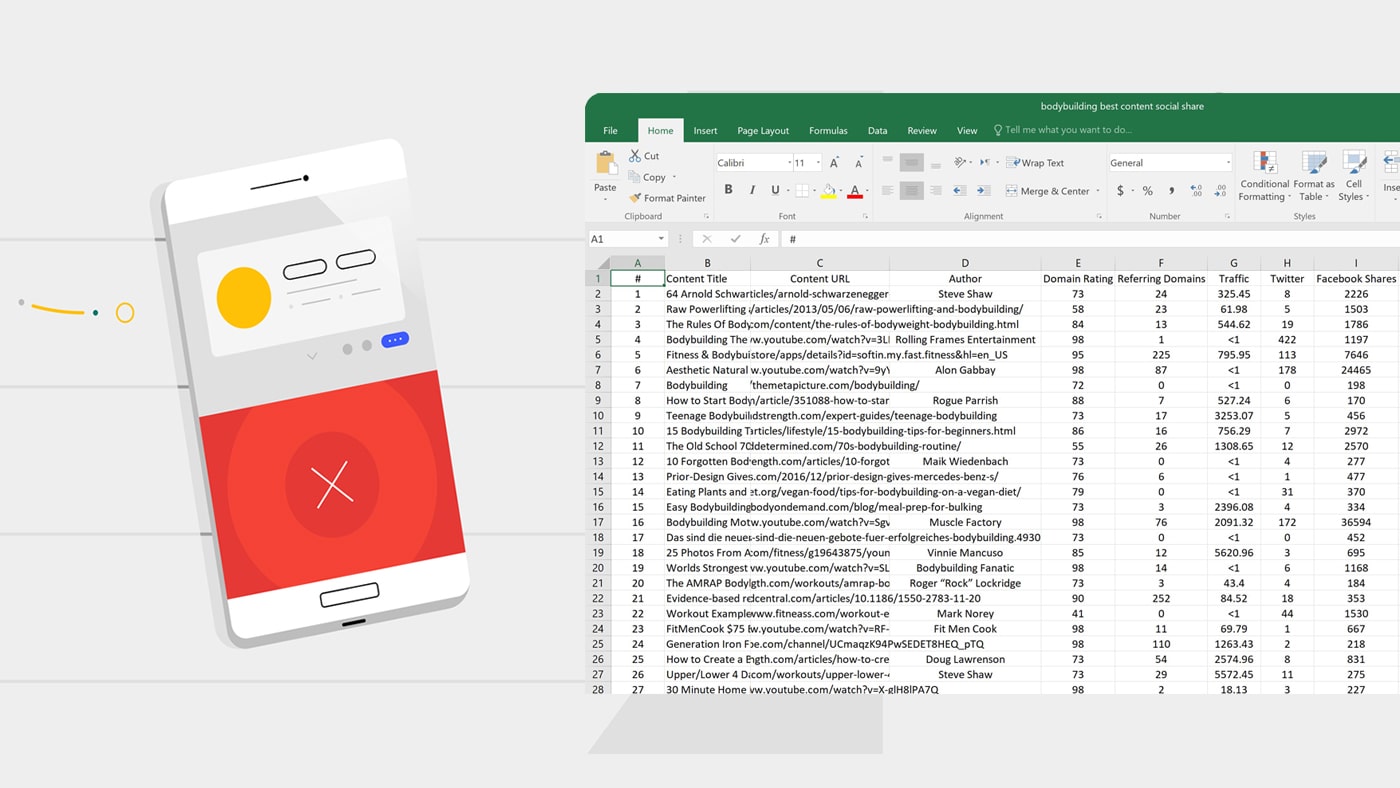
Task: Open Conditional Formatting menu
Action: (1265, 176)
